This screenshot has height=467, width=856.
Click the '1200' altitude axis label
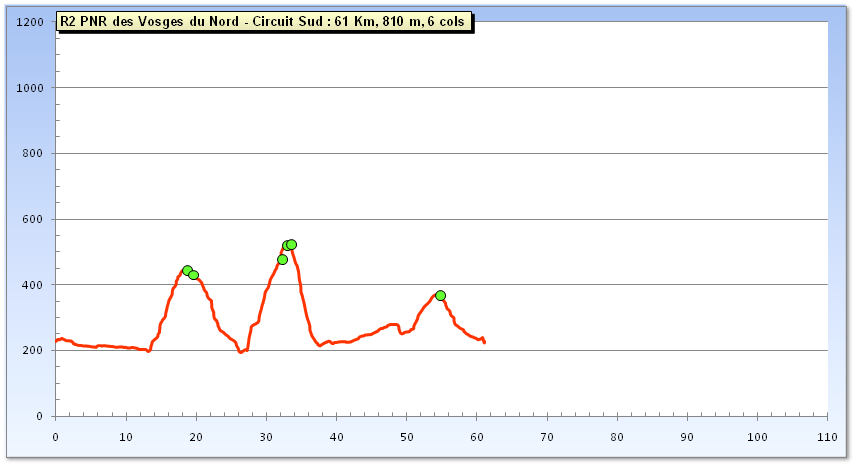coord(30,22)
